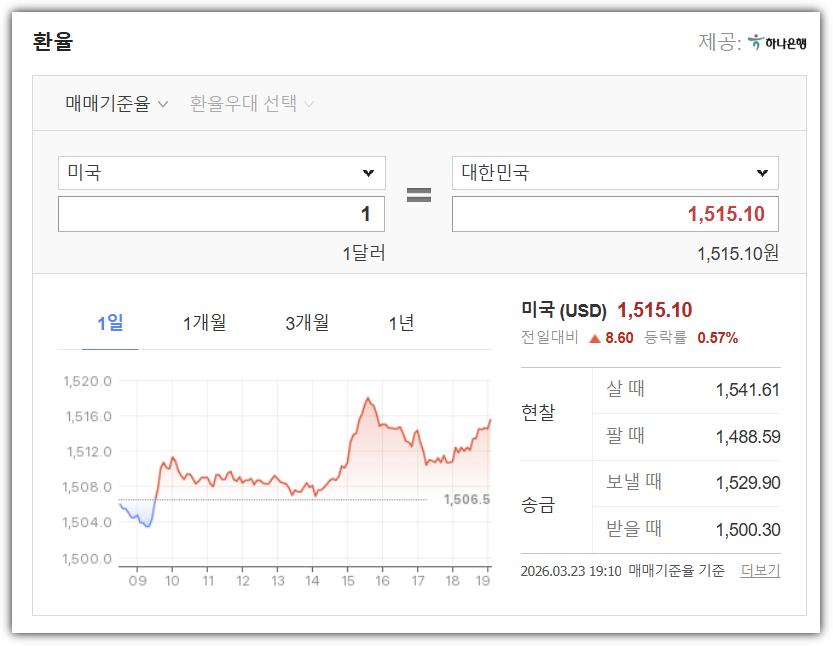This screenshot has height=646, width=833.
Task: Click the 송금 보낼 때 rate 1,529.90
Action: tap(749, 482)
